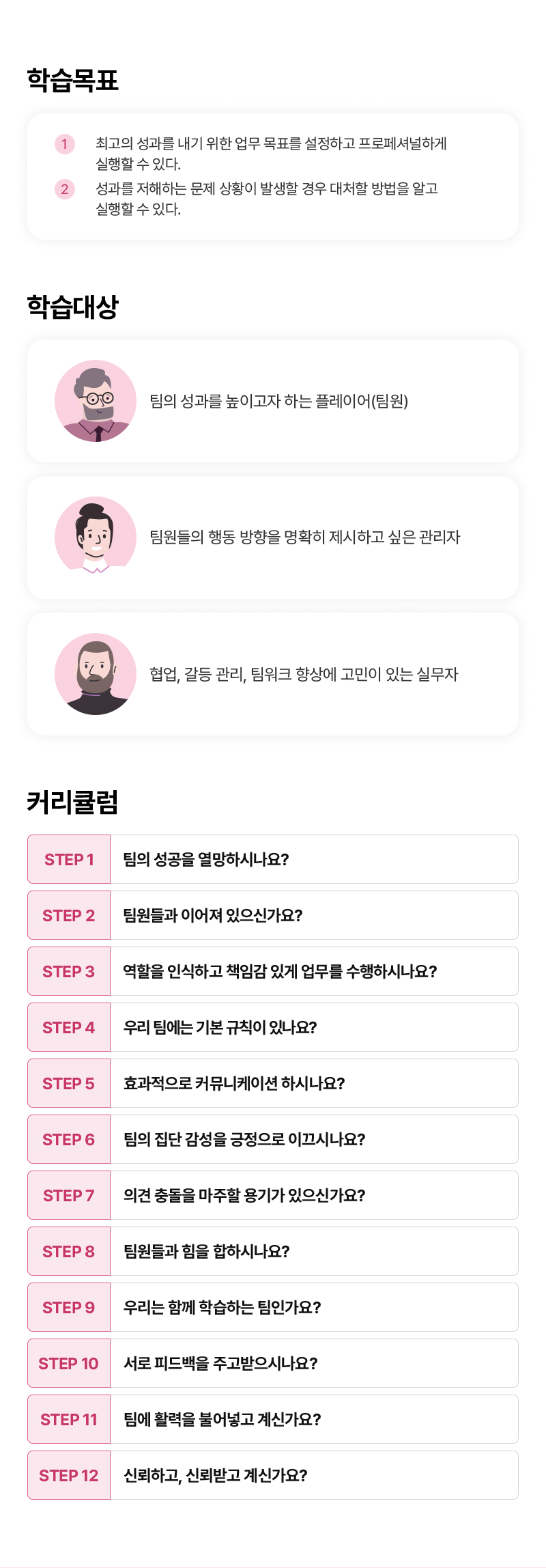
Task: Click the number 1 objective badge
Action: (x=65, y=144)
